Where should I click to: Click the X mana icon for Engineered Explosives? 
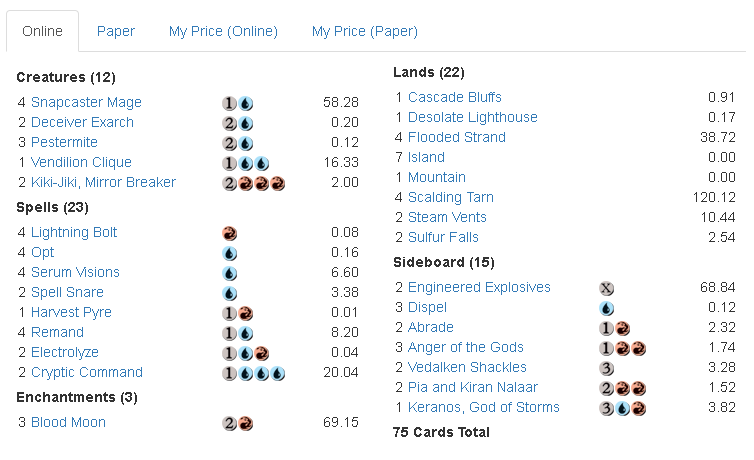coord(606,287)
